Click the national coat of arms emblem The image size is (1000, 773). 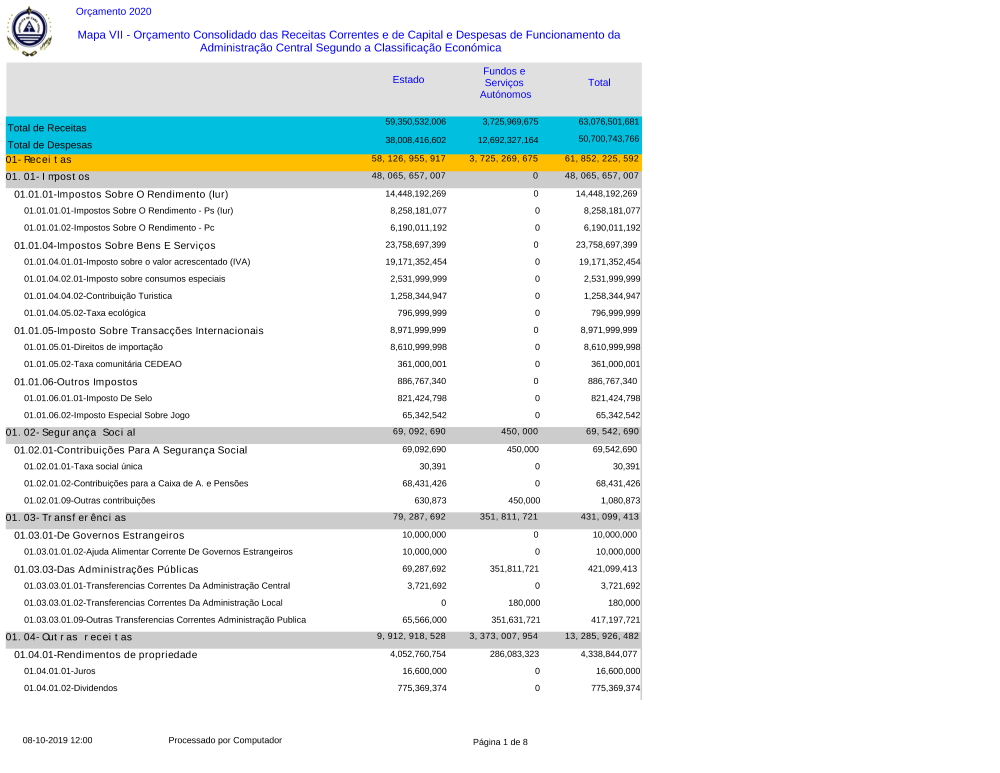coord(25,31)
